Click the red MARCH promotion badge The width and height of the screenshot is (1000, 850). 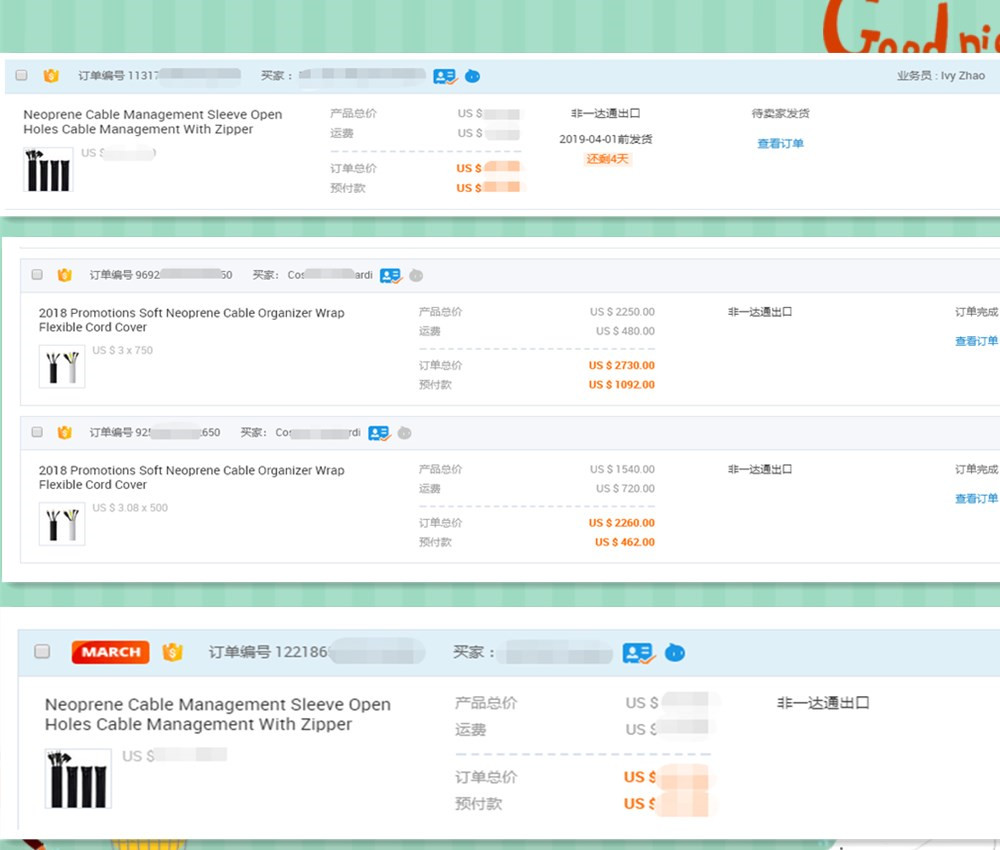tap(110, 652)
